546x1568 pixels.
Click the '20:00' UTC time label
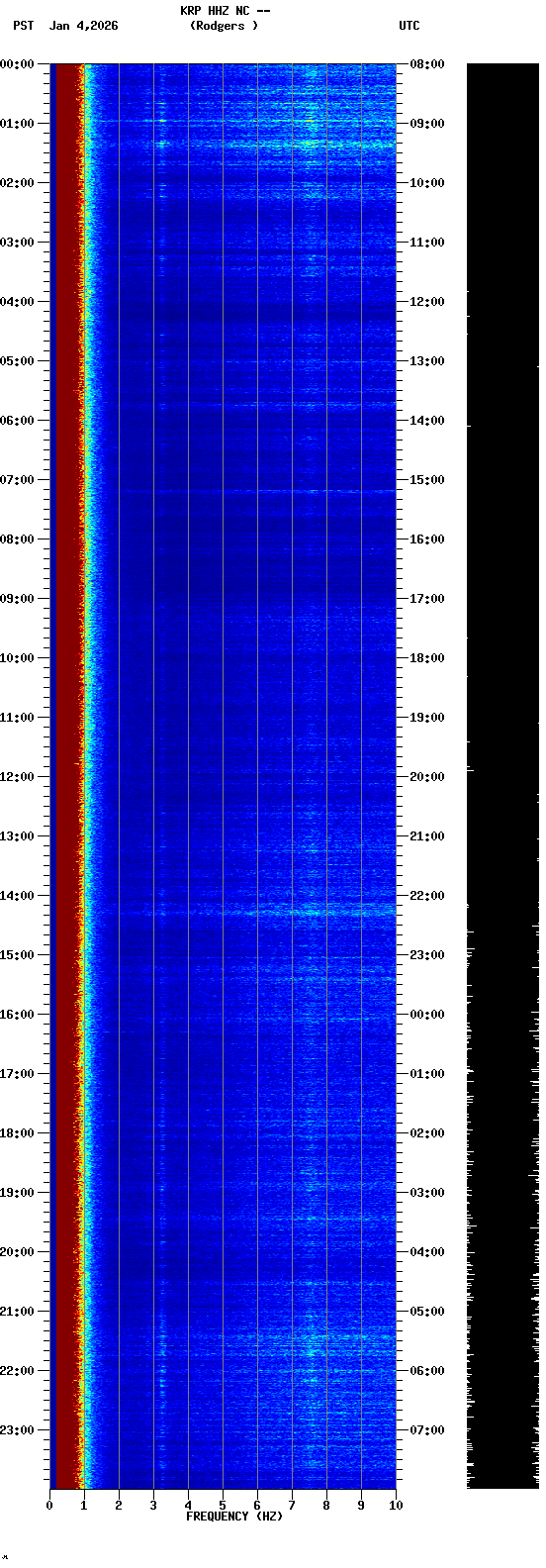pos(427,777)
